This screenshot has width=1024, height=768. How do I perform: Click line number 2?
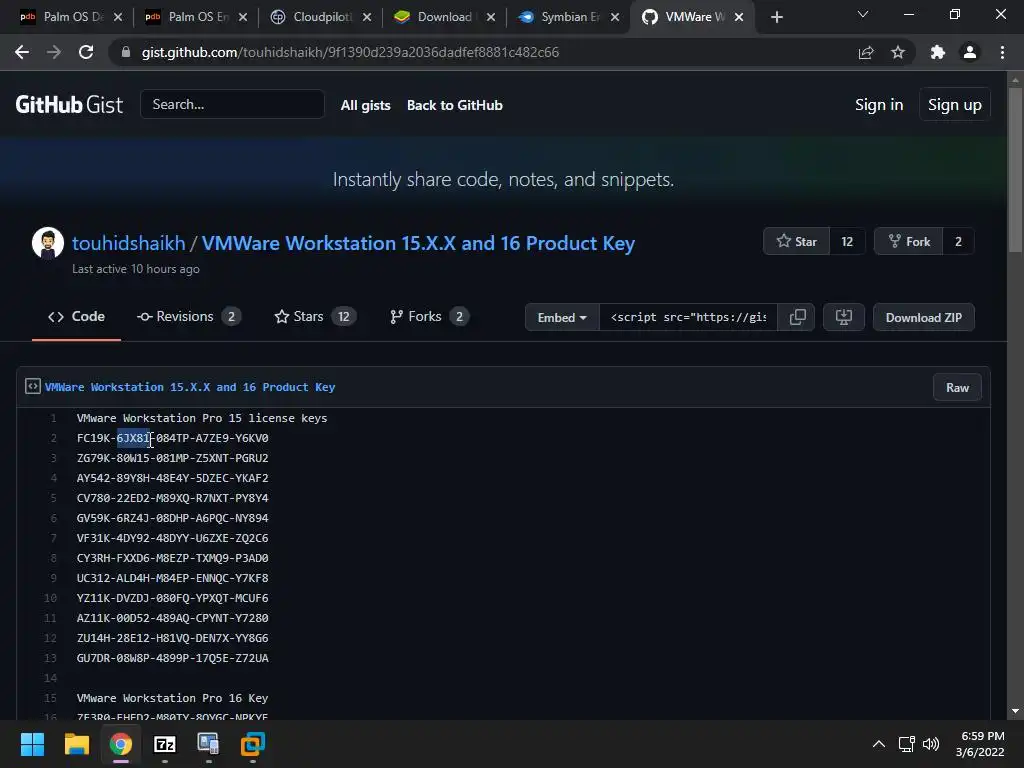point(54,438)
